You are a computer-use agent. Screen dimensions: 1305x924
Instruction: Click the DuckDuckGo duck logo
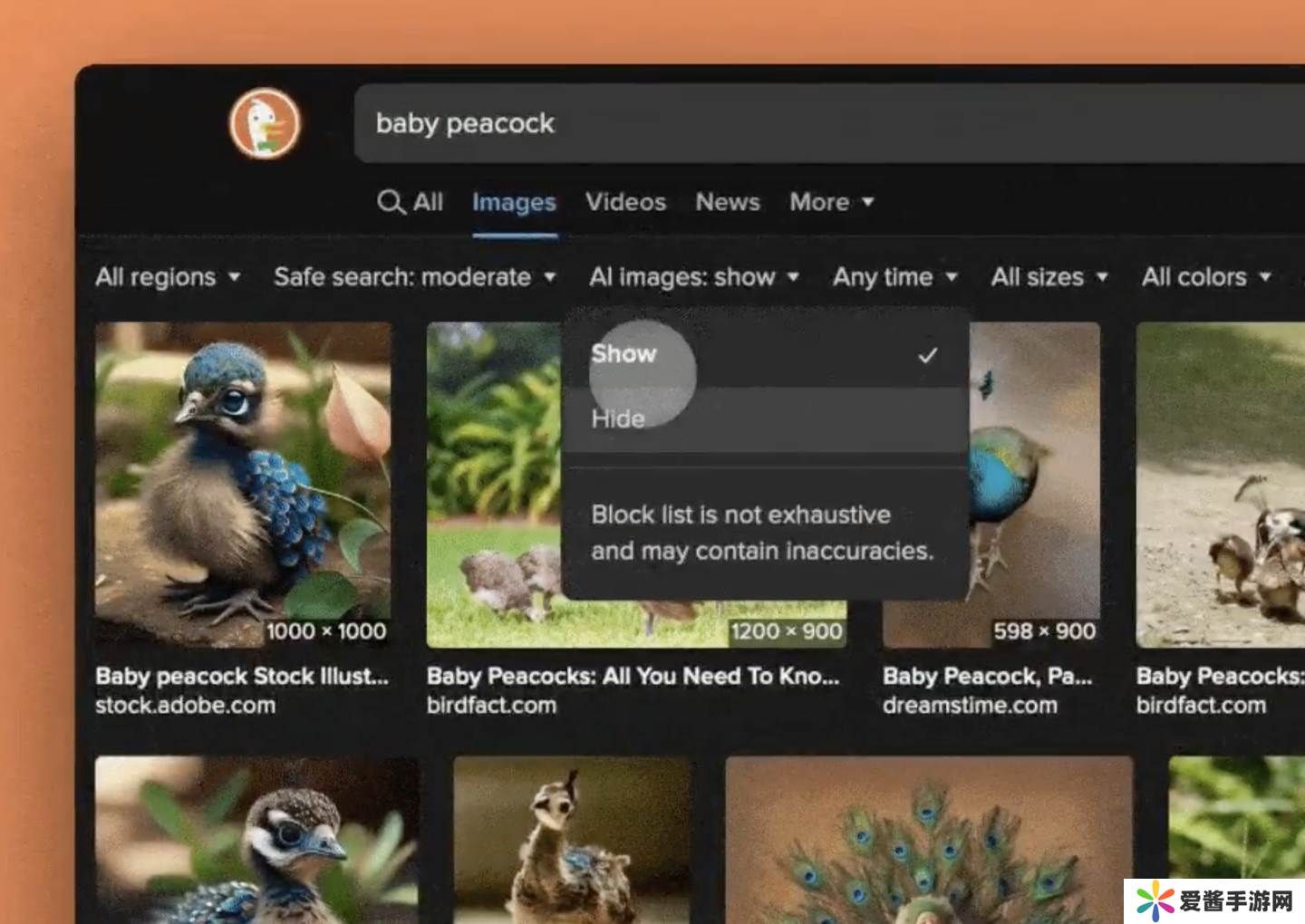265,123
